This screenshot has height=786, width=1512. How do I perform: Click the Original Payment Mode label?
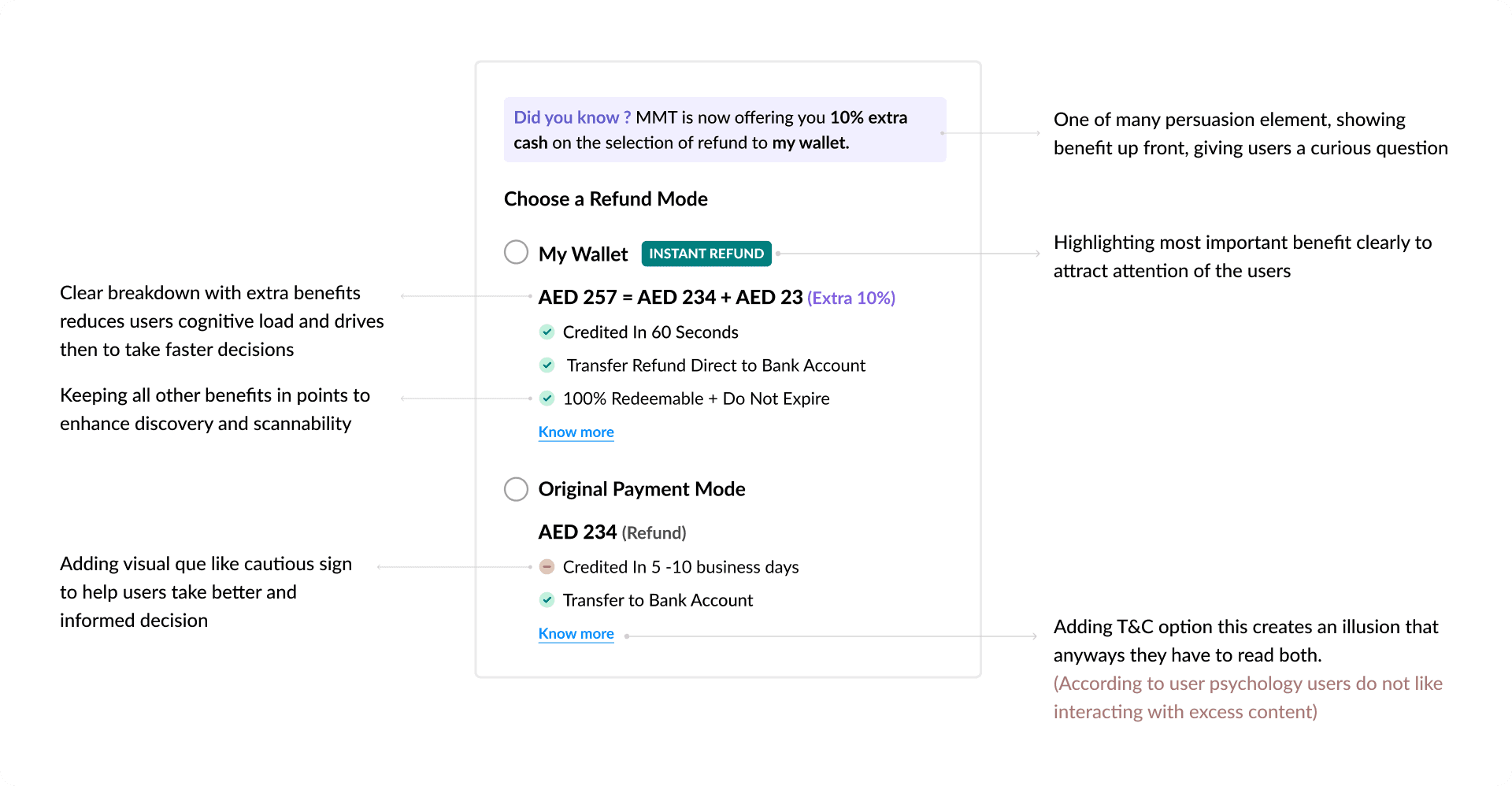point(641,489)
